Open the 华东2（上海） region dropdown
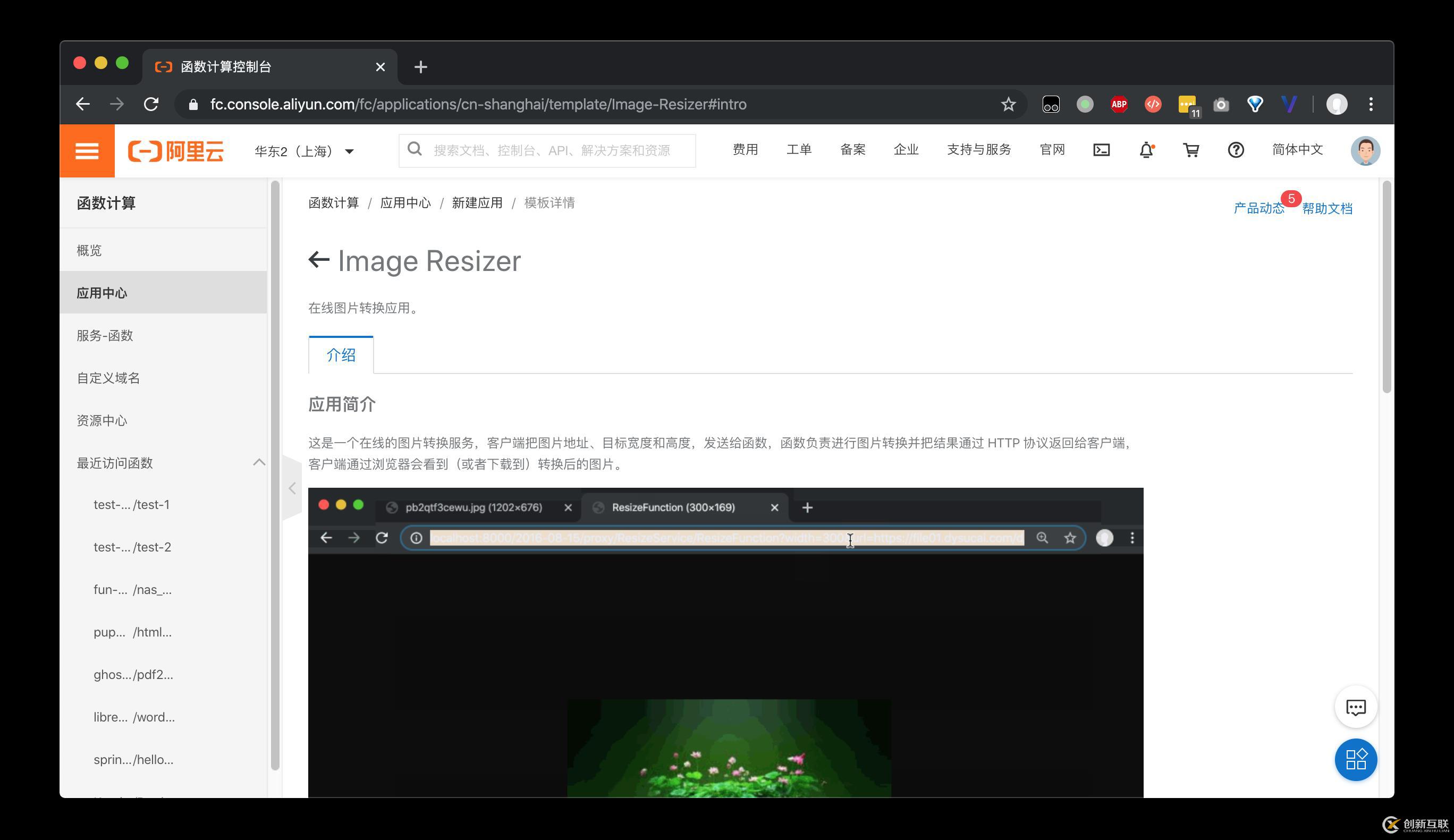This screenshot has height=840, width=1454. (304, 151)
